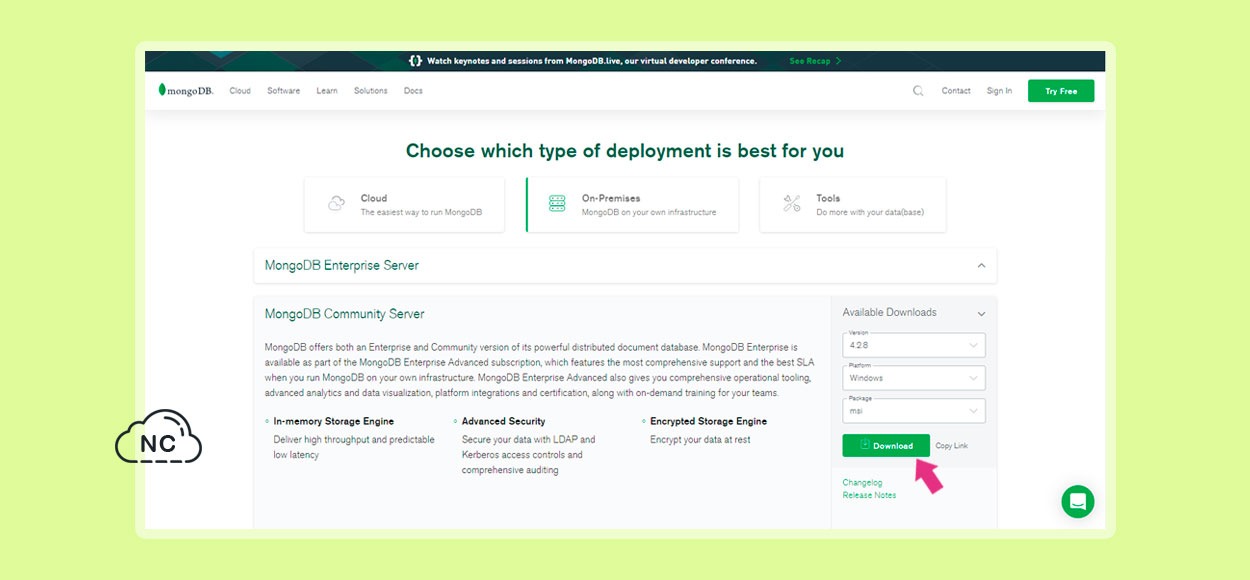Click the Advanced Security feature title

click(x=504, y=421)
